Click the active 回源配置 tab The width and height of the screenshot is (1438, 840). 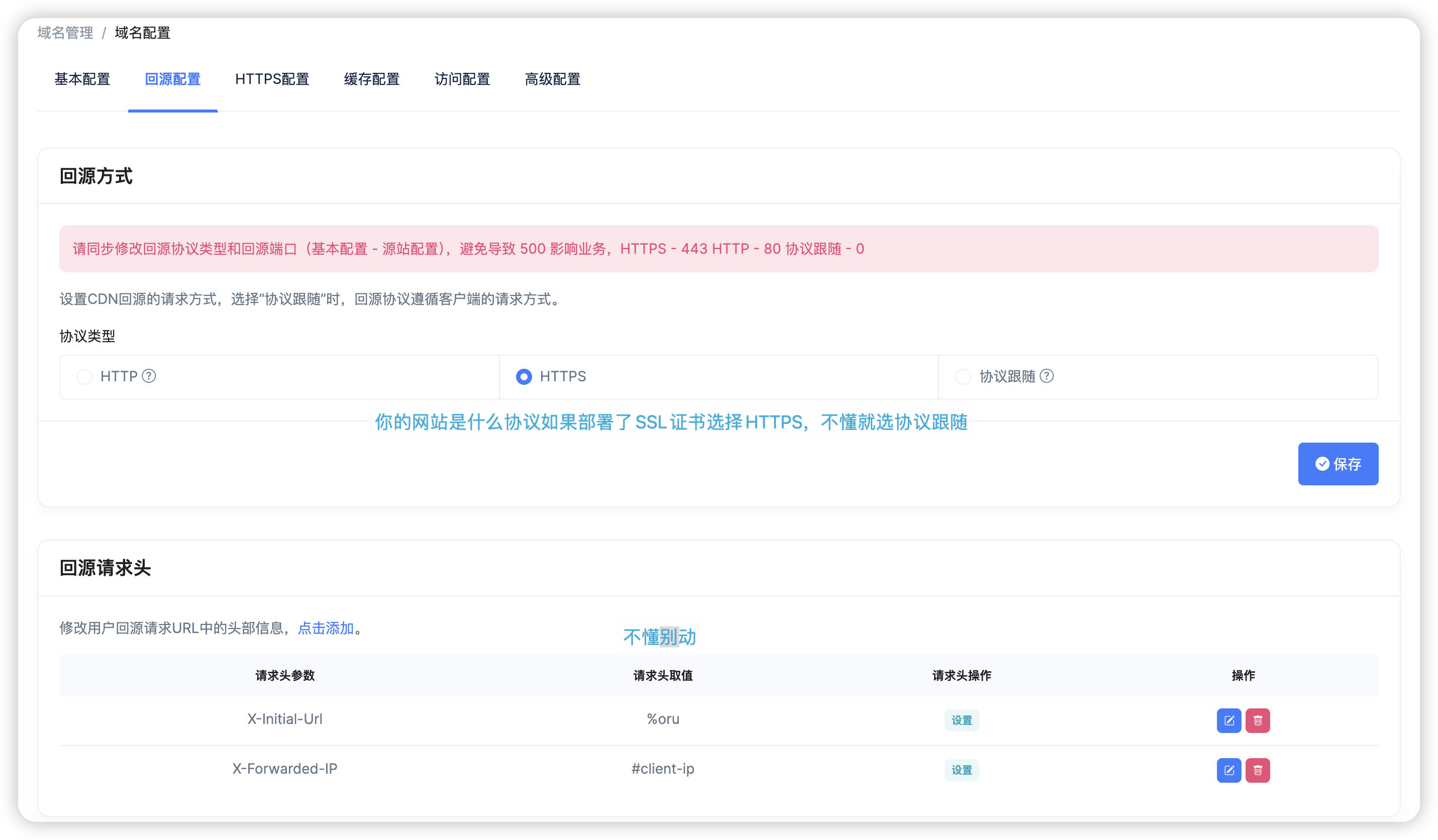click(x=172, y=79)
